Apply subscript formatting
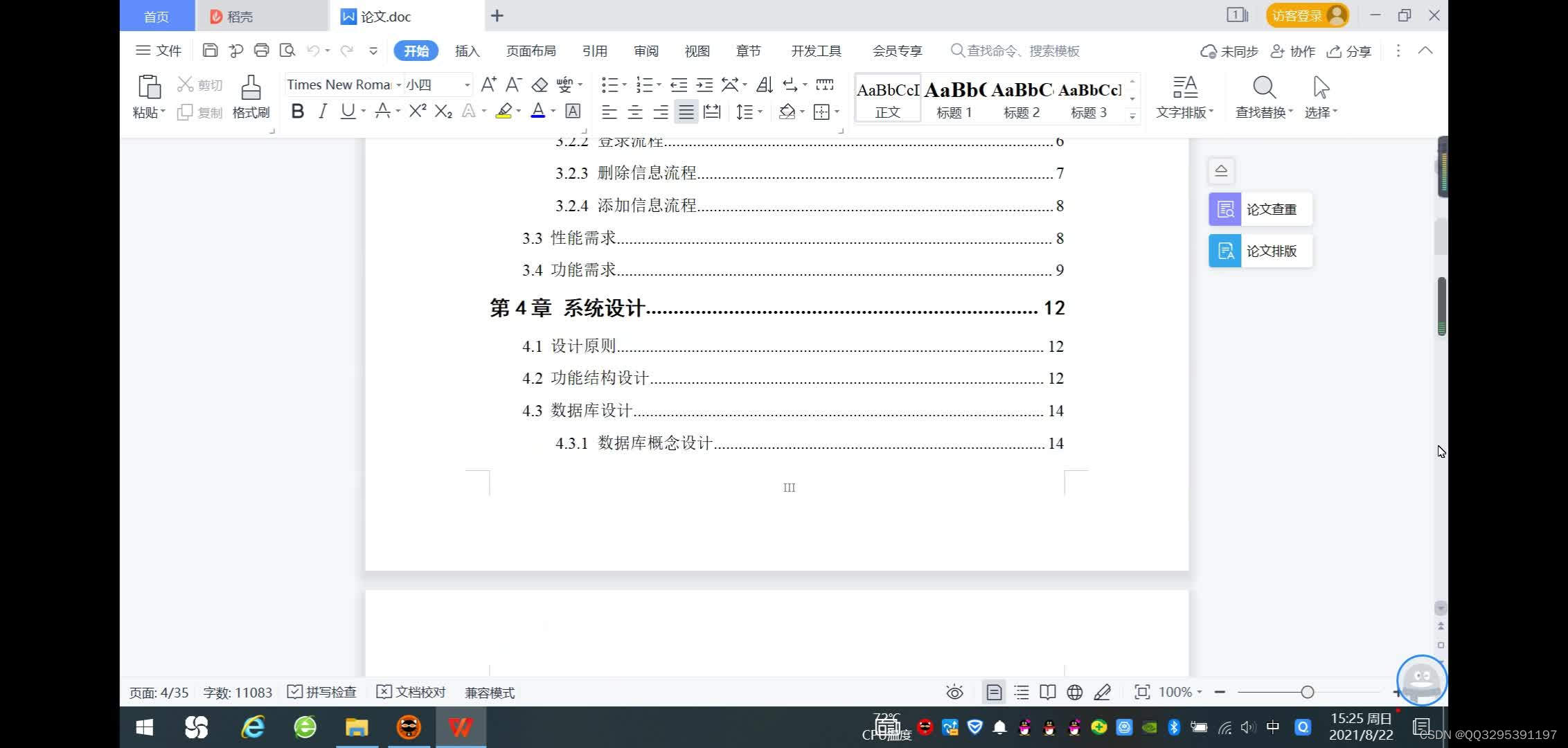The image size is (1568, 748). [x=443, y=111]
